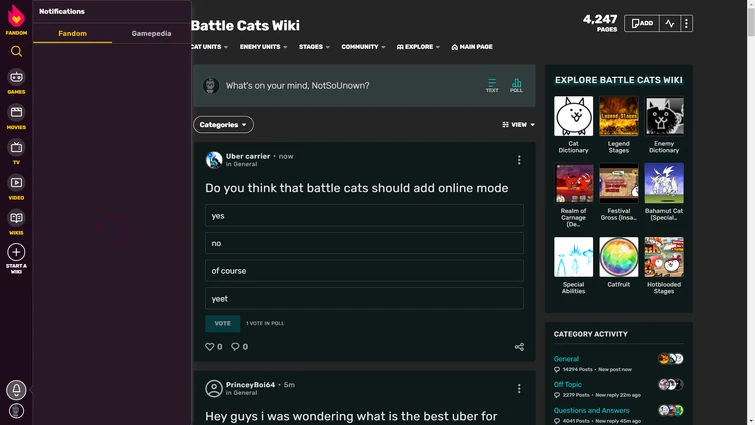
Task: Select the 'yes' poll option
Action: tap(364, 216)
